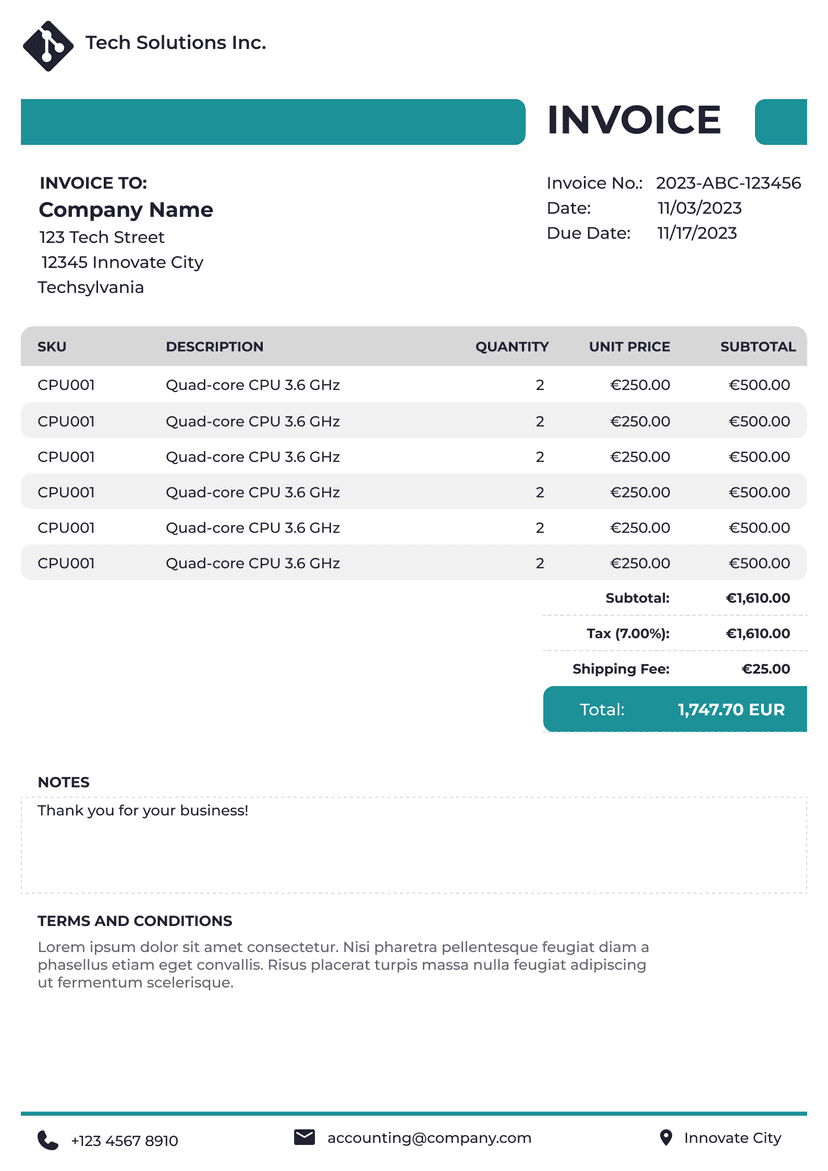
Task: Click the Total amount 1,747.70 EUR box
Action: [675, 710]
